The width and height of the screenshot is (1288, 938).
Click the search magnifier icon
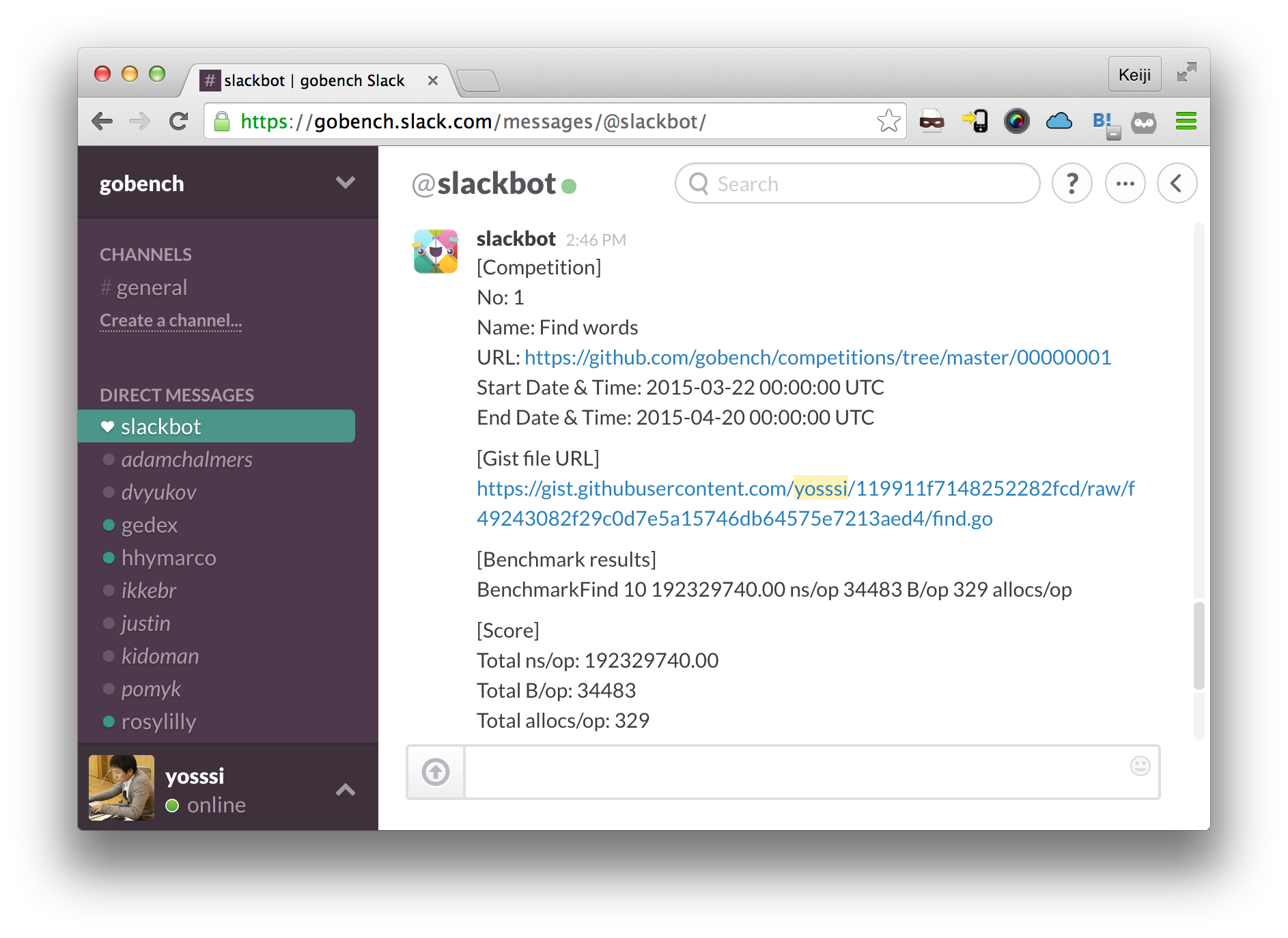[699, 183]
